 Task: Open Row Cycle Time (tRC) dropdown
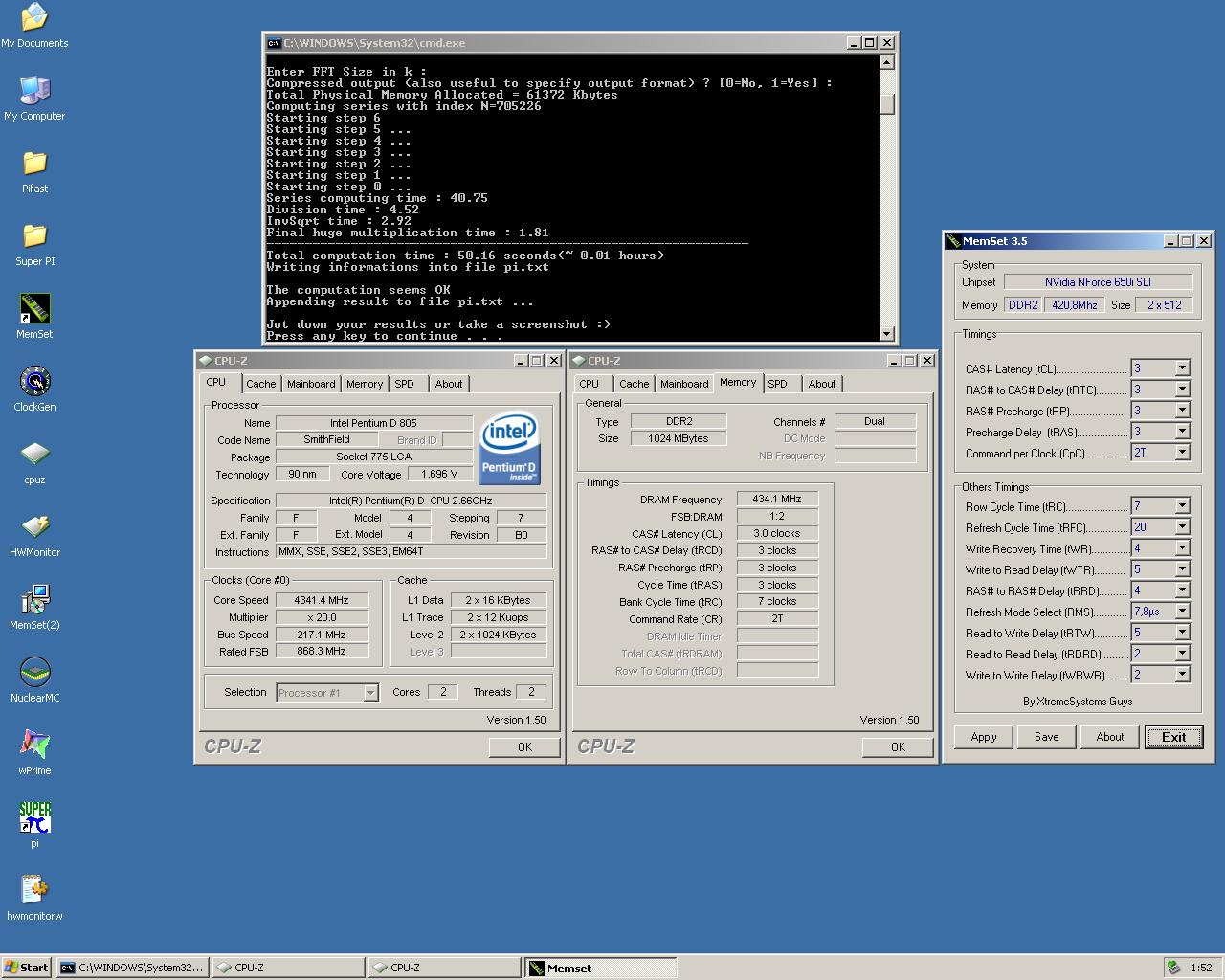coord(1182,506)
